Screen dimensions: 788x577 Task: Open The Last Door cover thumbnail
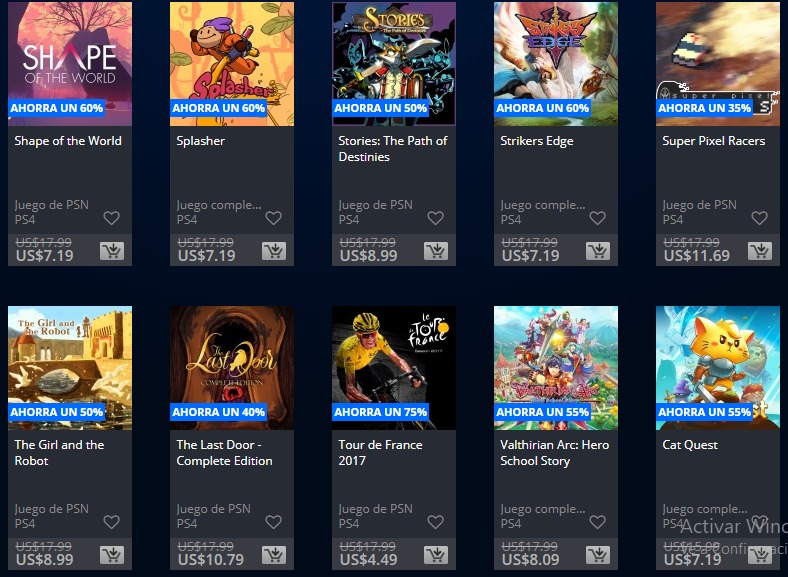click(x=232, y=368)
